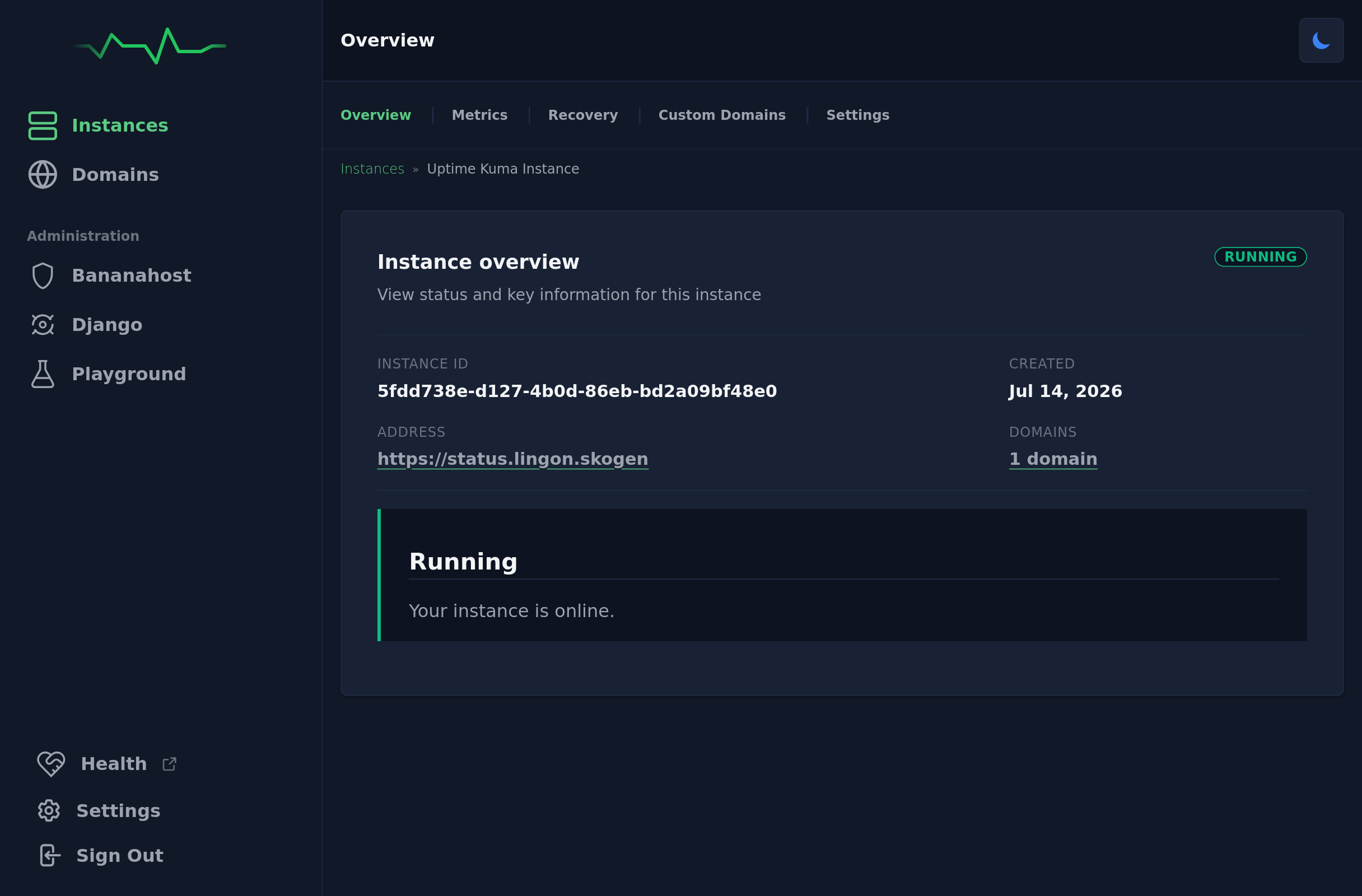Click the Running status panel heading
The height and width of the screenshot is (896, 1362).
pyautogui.click(x=463, y=562)
